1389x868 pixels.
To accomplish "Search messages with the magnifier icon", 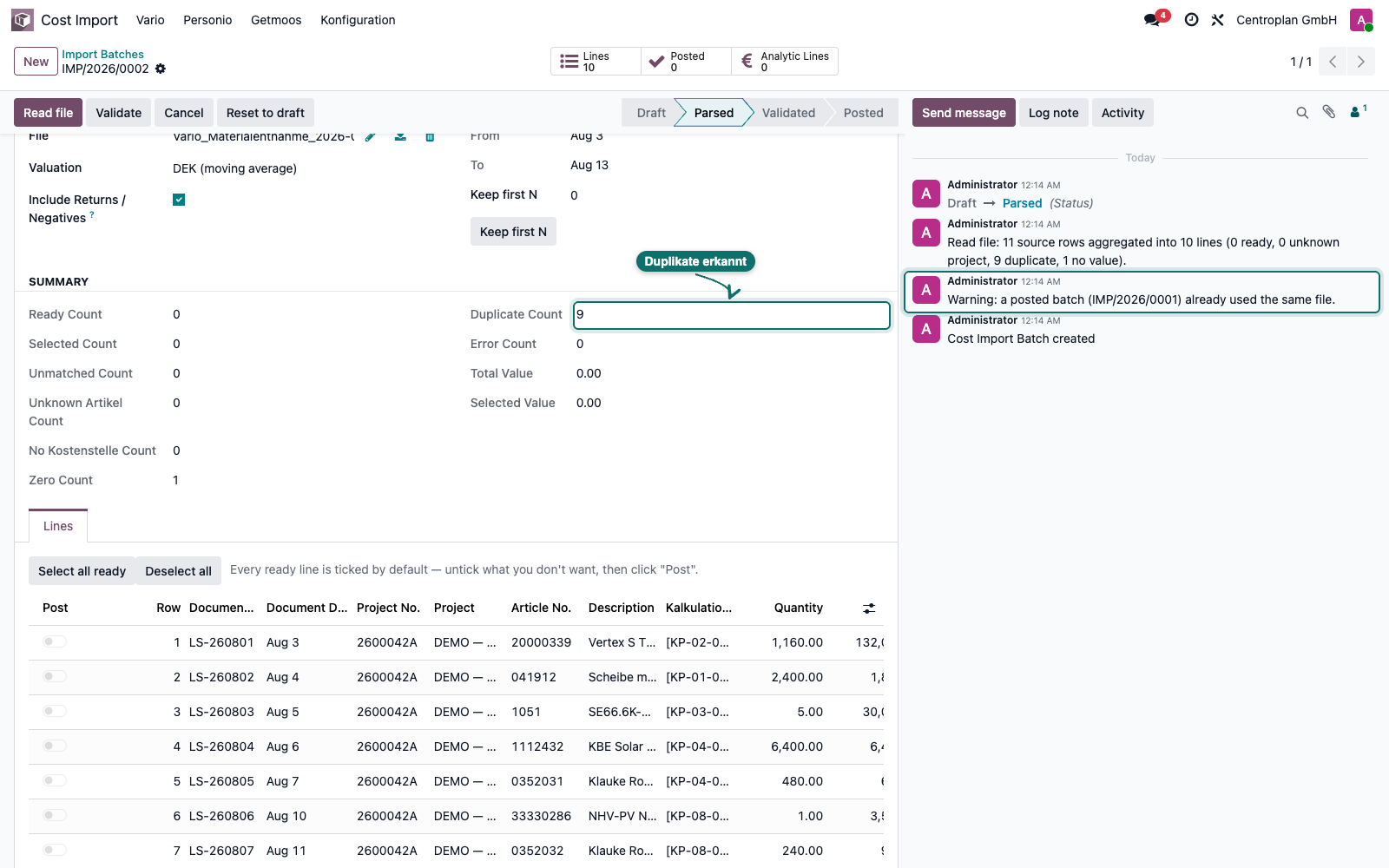I will [x=1302, y=113].
